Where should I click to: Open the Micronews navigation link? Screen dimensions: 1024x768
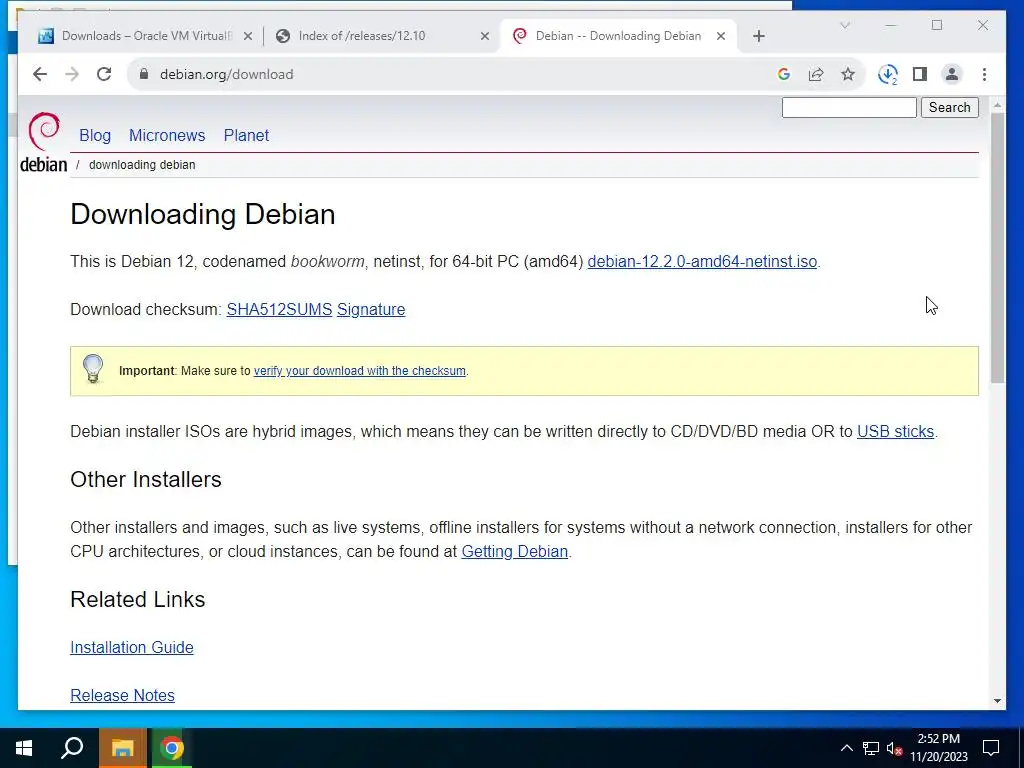167,135
